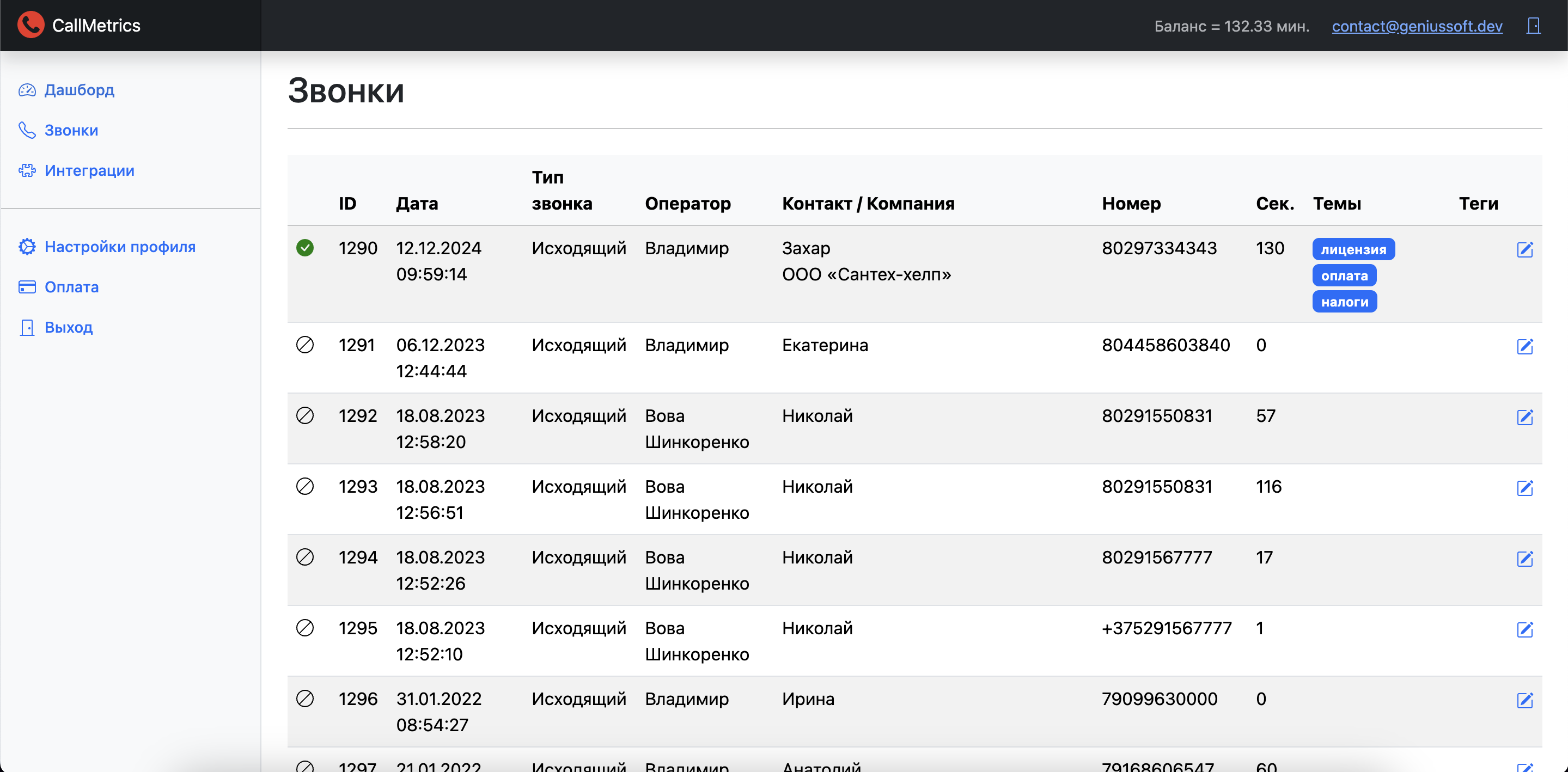The height and width of the screenshot is (772, 1568).
Task: Open the edit icon for call 1292
Action: (x=1525, y=416)
